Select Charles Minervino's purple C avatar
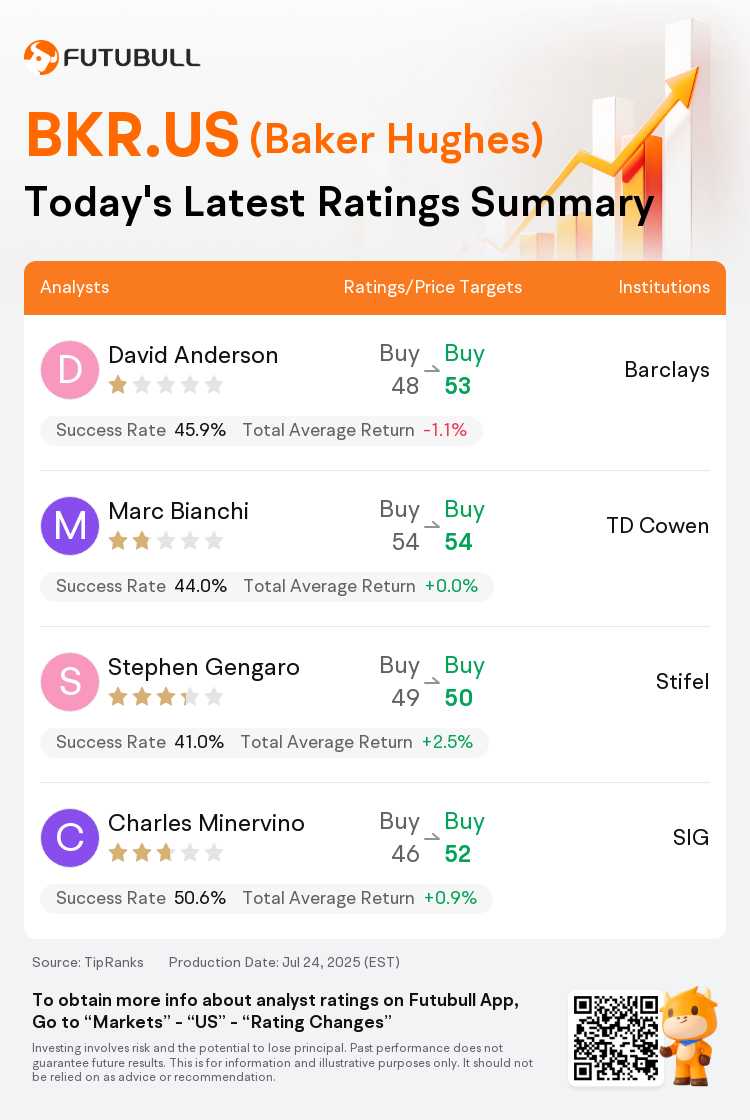Screen dimensions: 750x1120 pos(69,838)
